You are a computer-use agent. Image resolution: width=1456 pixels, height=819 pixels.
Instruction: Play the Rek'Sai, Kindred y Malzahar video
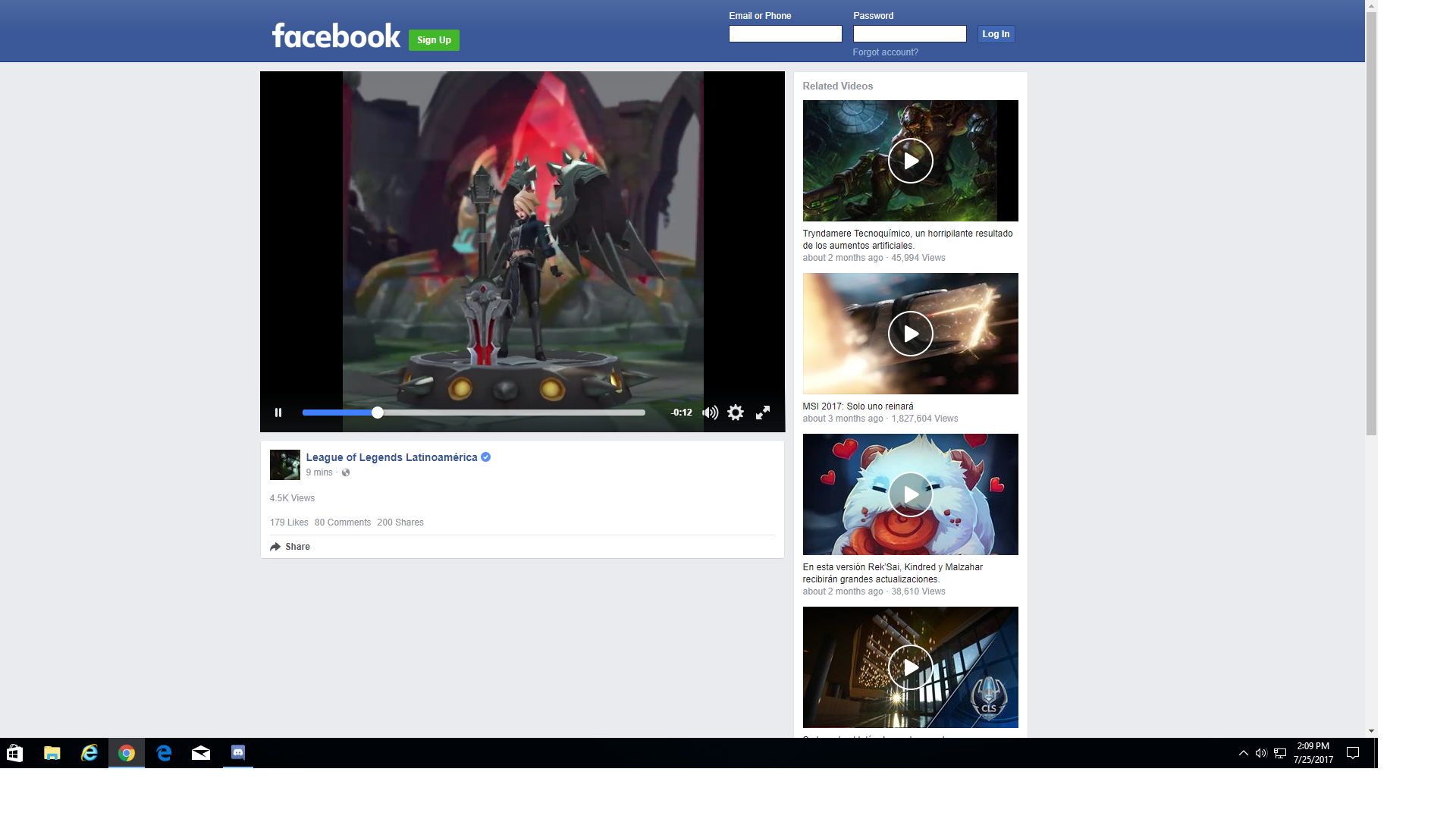(910, 494)
